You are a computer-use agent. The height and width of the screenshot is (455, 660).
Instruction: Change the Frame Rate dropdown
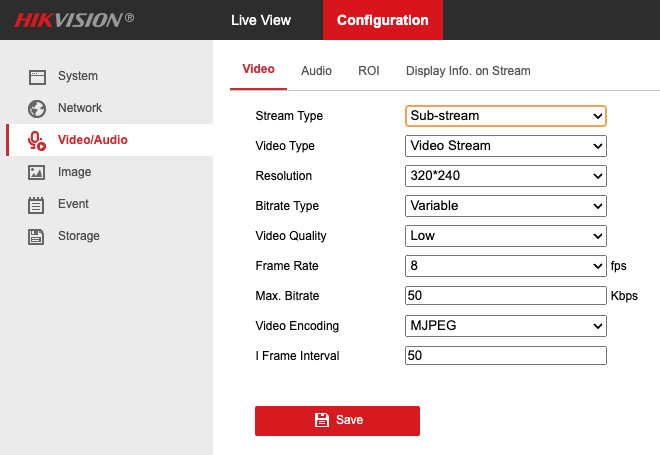tap(506, 266)
